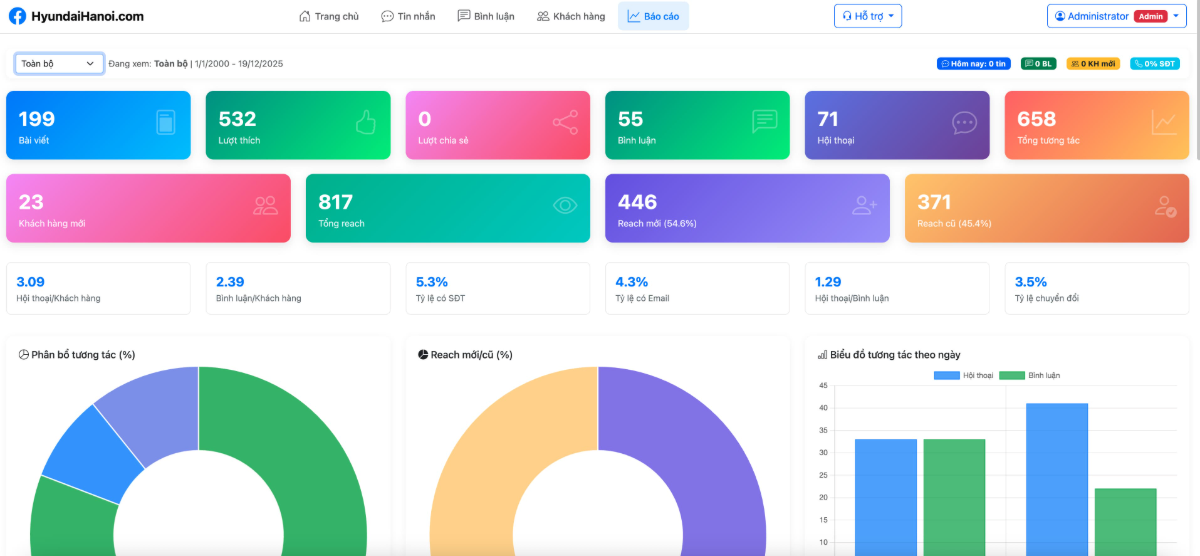Go to the Trang chủ menu
The height and width of the screenshot is (556, 1200).
tap(329, 16)
